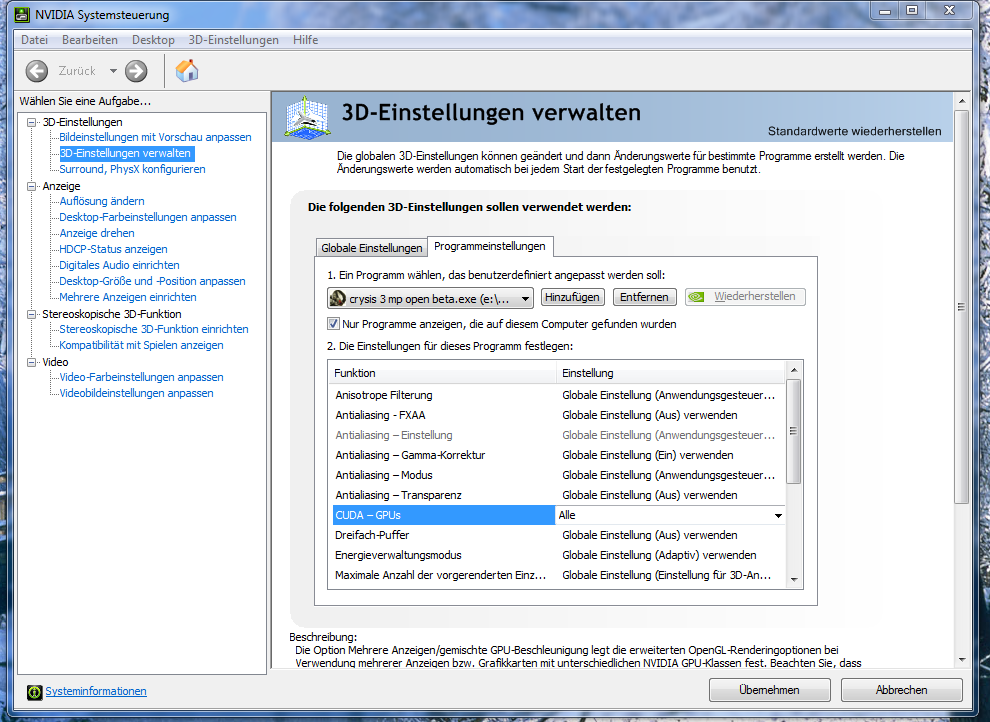The height and width of the screenshot is (722, 990).
Task: Click main panel scroll-down arrow
Action: (961, 660)
